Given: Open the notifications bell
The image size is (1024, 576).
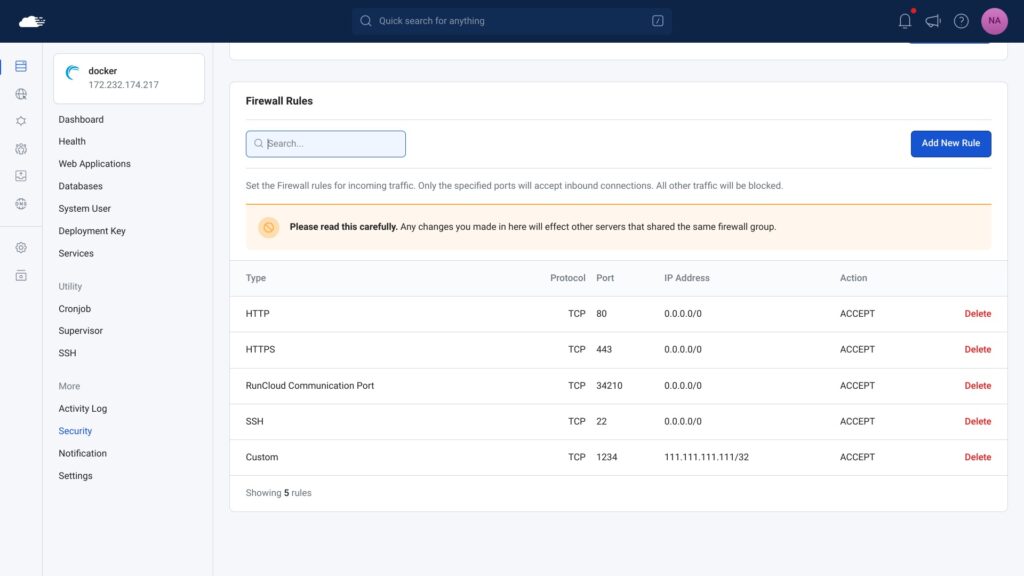Looking at the screenshot, I should pyautogui.click(x=905, y=21).
